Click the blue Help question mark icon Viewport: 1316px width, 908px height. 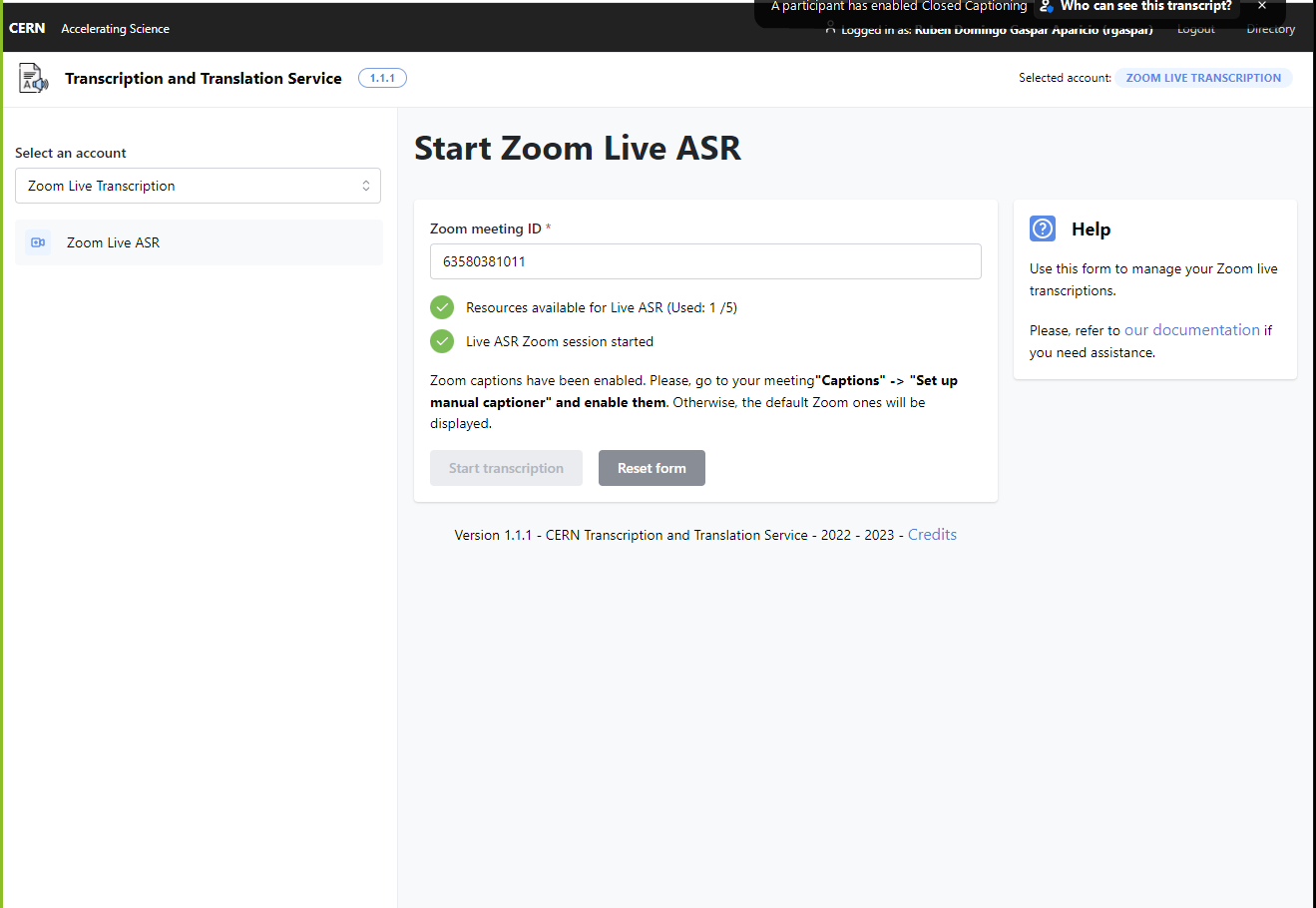coord(1043,228)
